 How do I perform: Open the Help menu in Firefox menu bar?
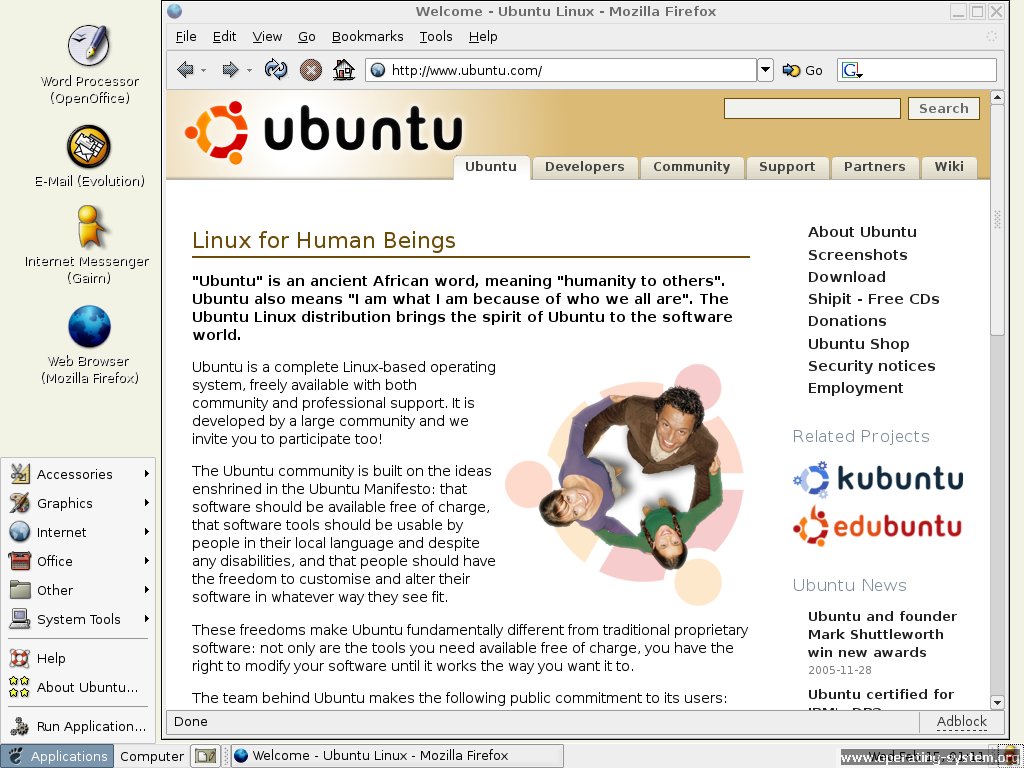483,37
